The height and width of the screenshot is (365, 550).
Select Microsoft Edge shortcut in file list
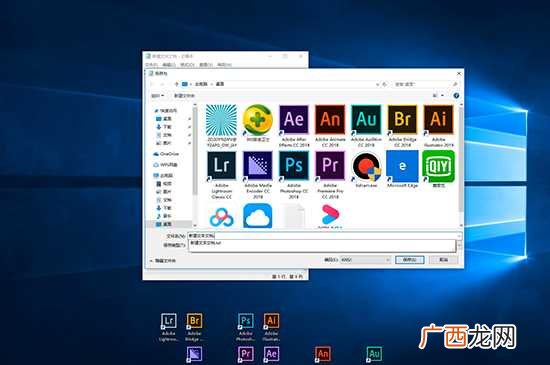click(402, 170)
